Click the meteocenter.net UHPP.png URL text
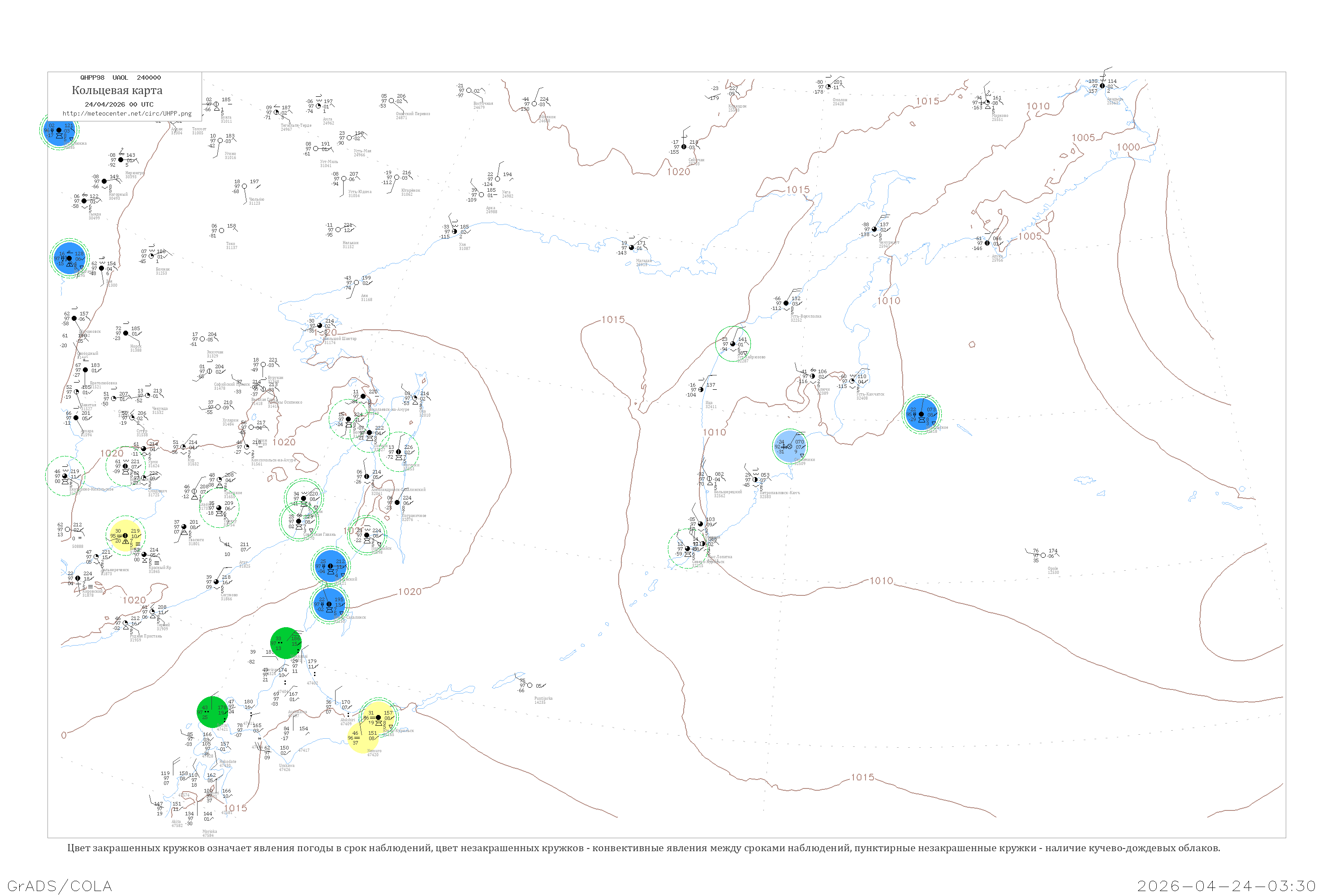 pyautogui.click(x=127, y=114)
